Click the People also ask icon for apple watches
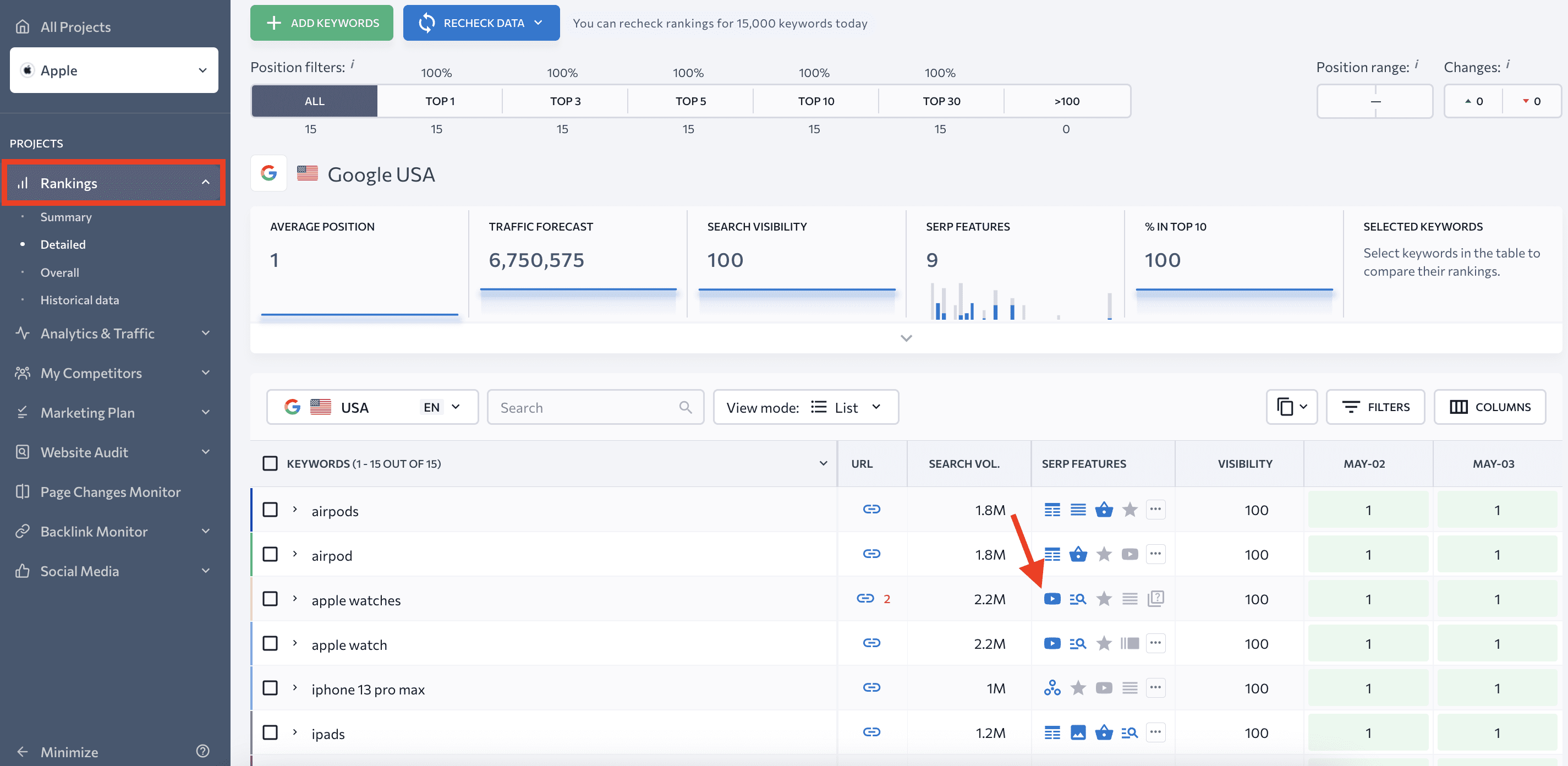This screenshot has width=1568, height=766. point(1155,599)
